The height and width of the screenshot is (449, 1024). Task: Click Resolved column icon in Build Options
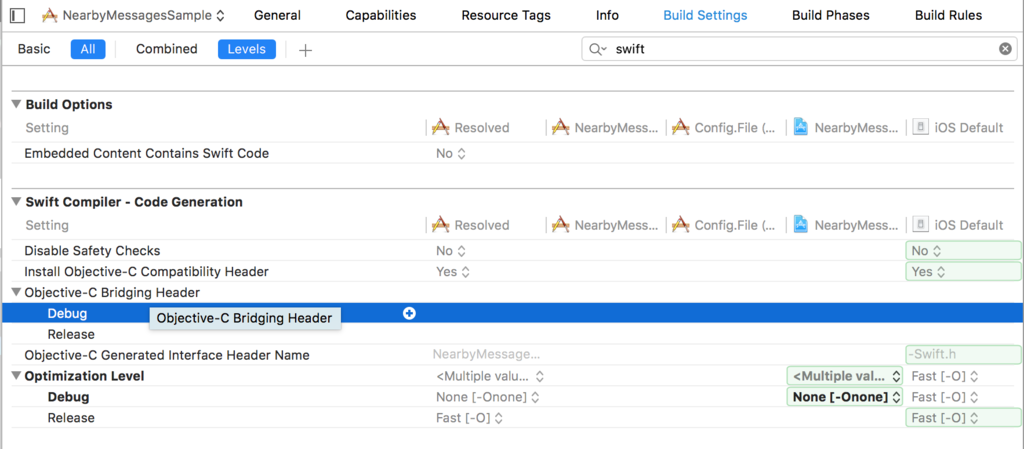pos(441,127)
